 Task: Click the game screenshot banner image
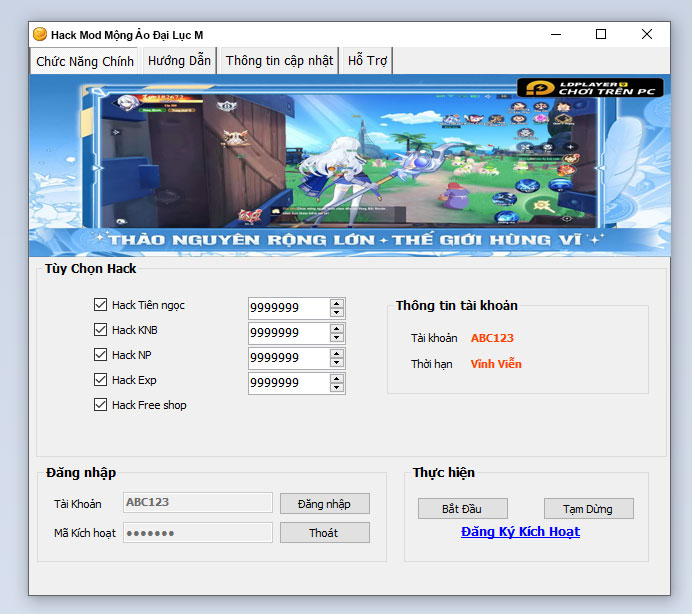click(350, 166)
